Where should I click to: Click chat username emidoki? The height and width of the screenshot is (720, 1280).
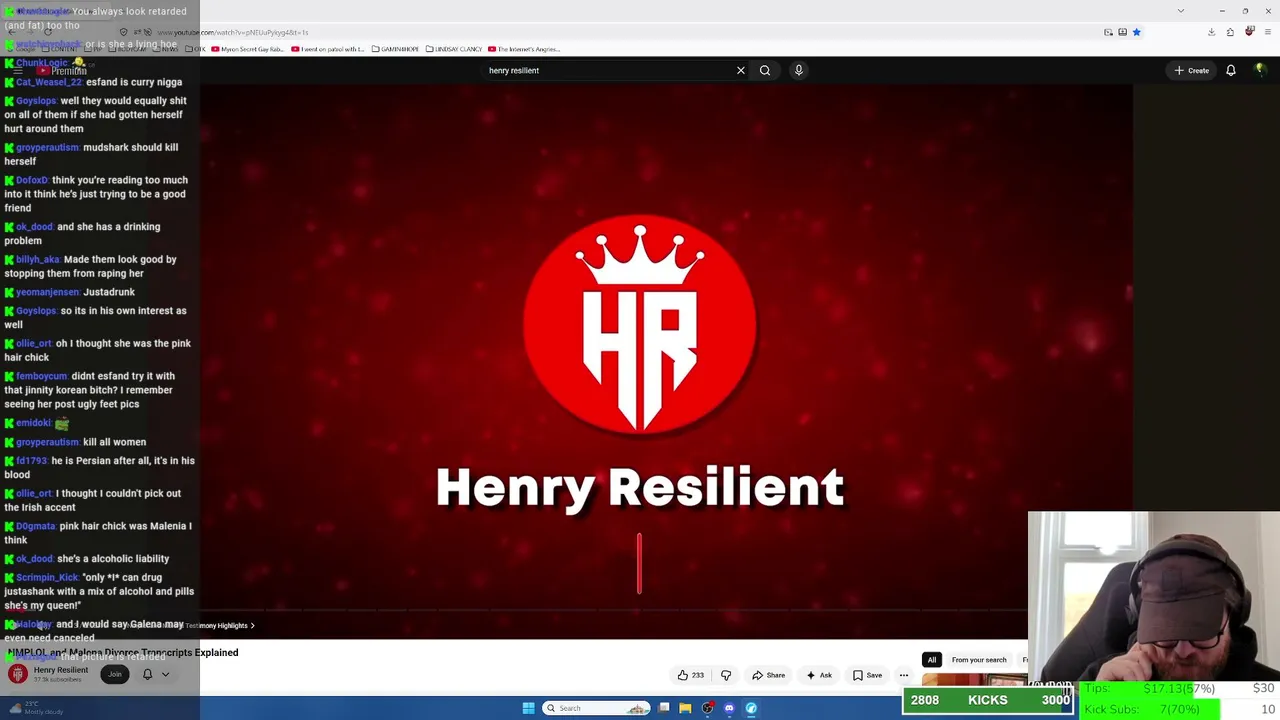tap(33, 423)
